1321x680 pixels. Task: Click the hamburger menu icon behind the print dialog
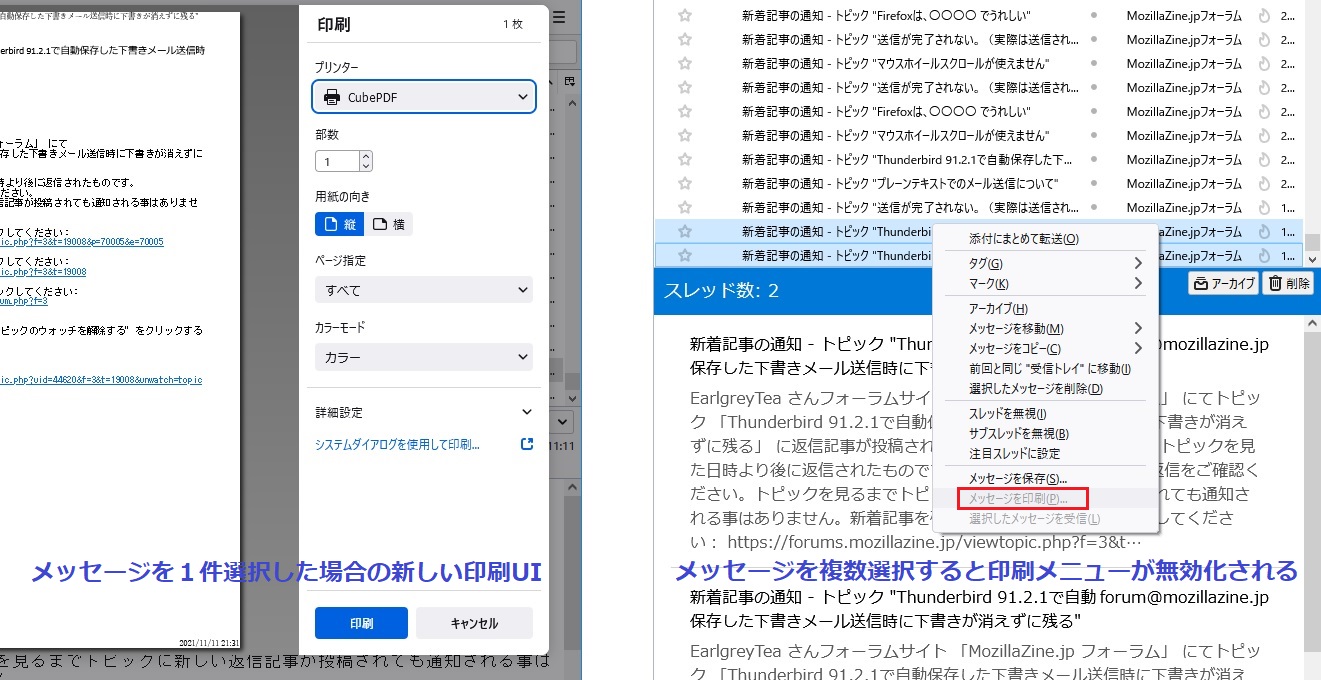(x=559, y=17)
